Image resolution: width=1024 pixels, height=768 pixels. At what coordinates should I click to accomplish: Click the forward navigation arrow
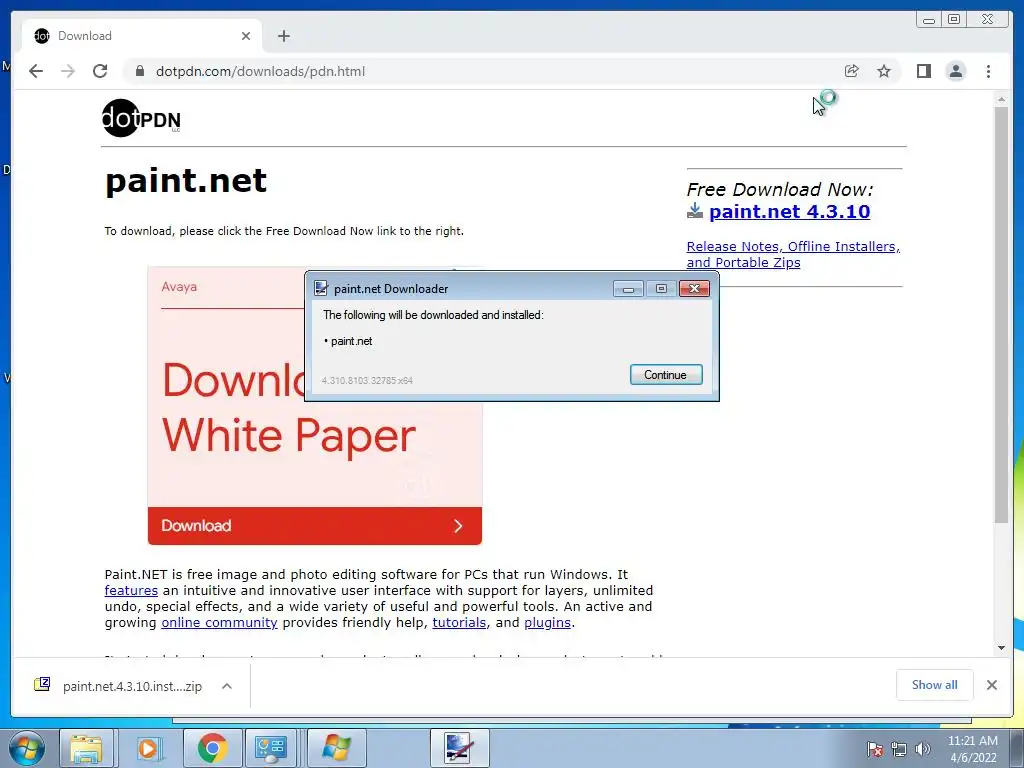tap(68, 71)
